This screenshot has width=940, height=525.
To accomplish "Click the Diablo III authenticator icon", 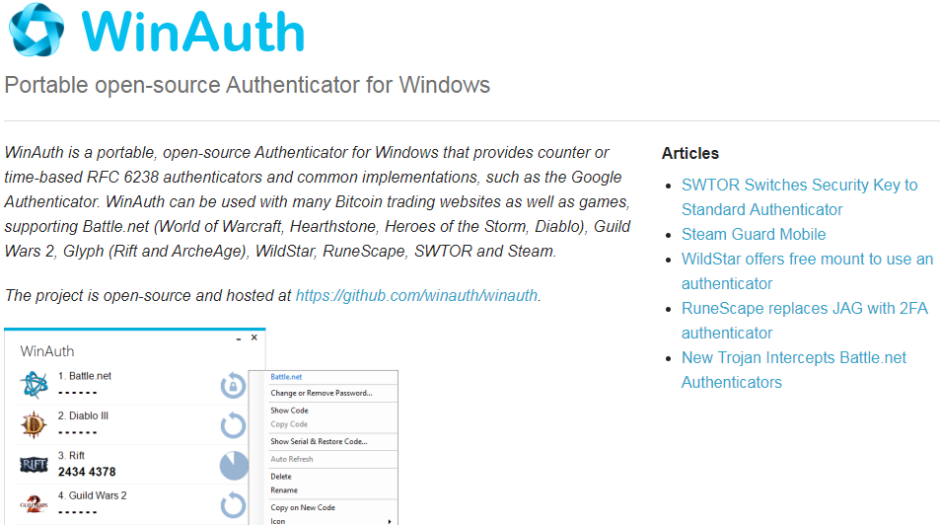I will tap(34, 424).
